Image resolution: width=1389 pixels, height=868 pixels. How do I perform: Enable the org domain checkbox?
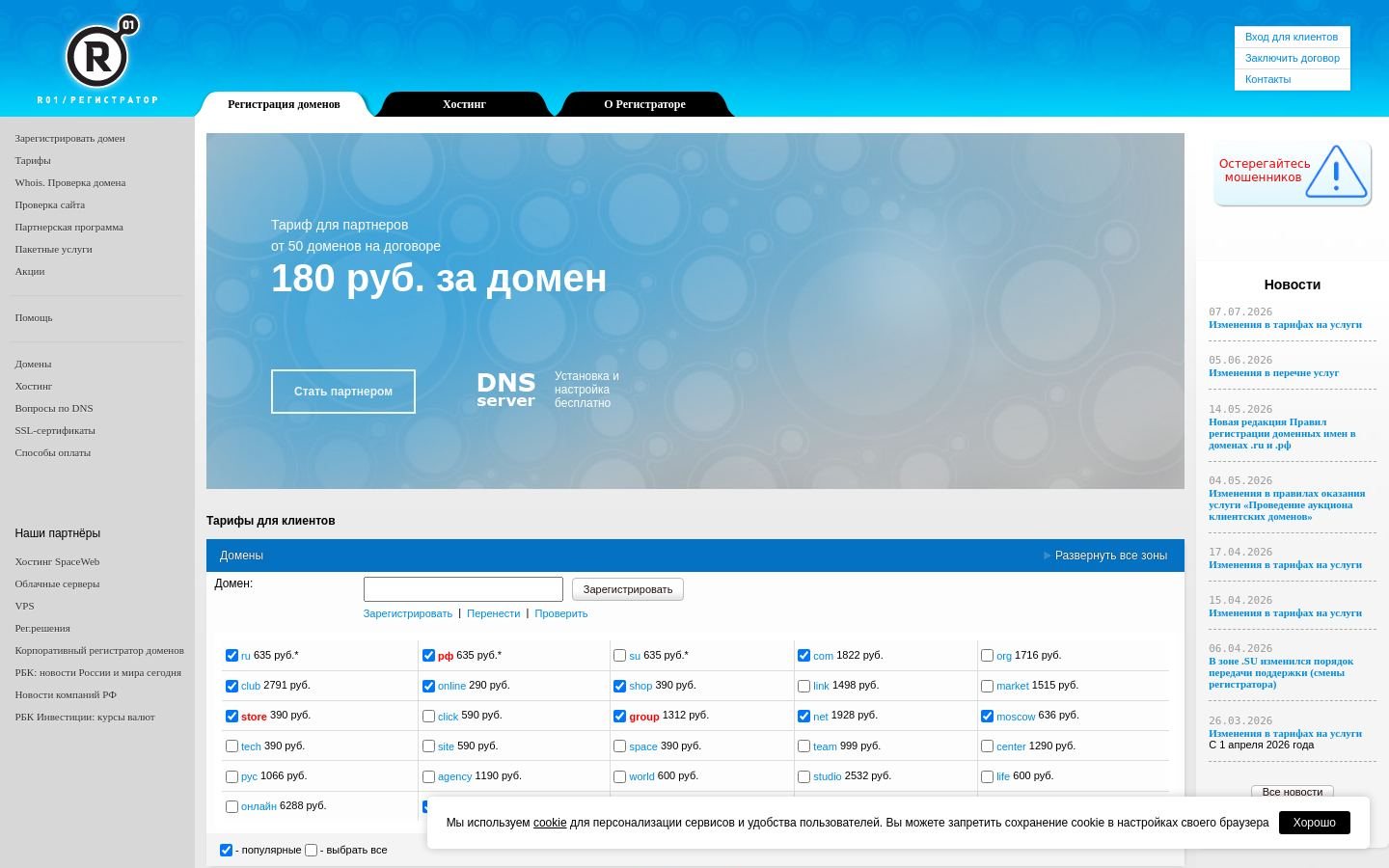coord(987,656)
